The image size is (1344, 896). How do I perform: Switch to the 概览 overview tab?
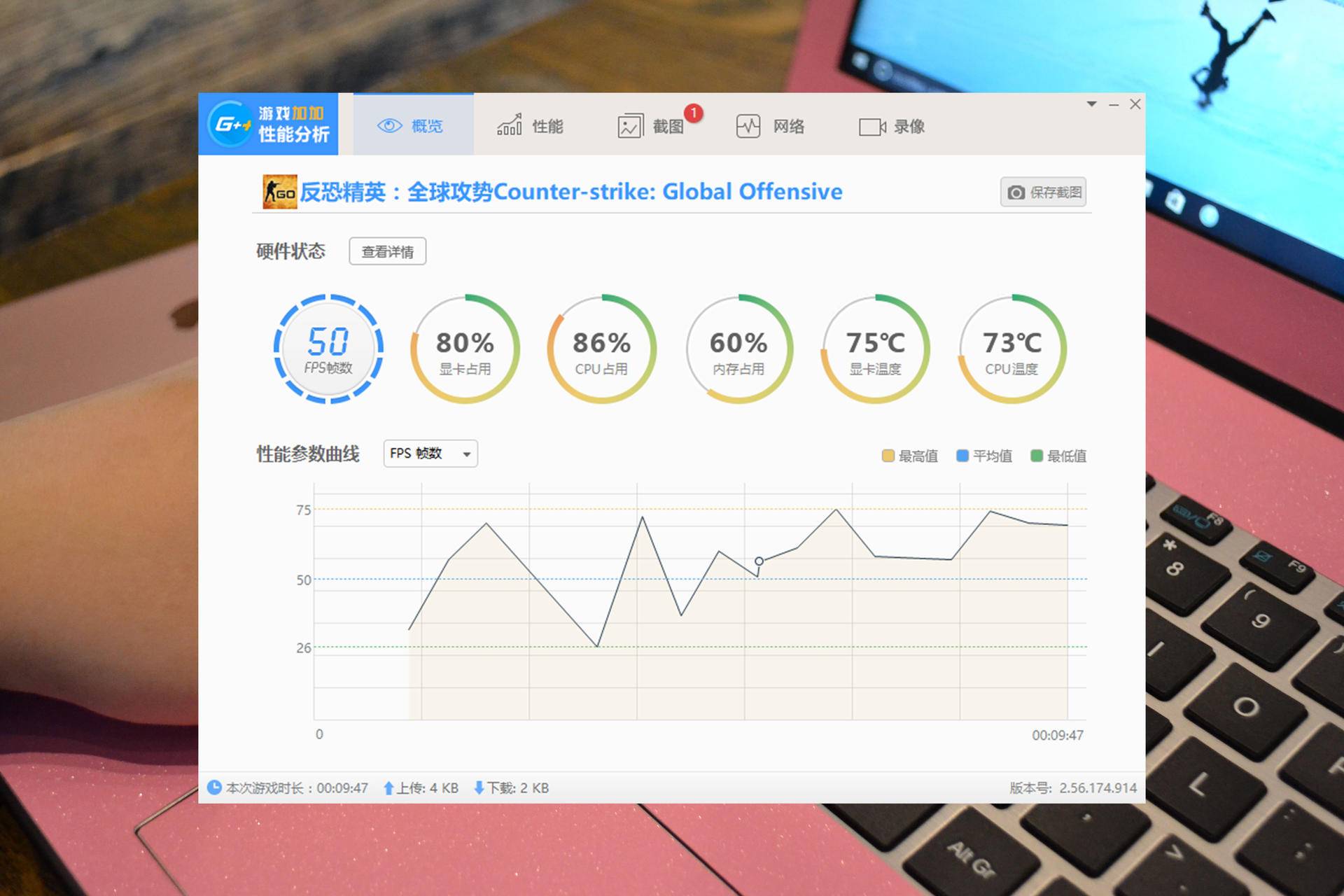coord(412,125)
